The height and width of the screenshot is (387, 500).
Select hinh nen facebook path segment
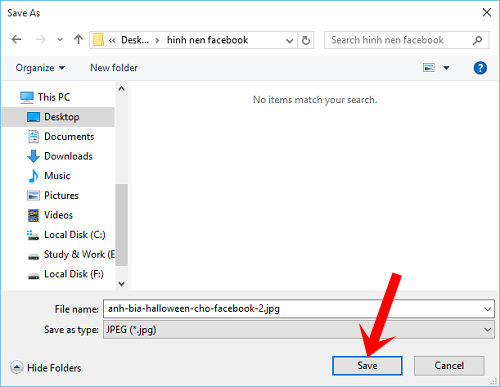tap(207, 40)
